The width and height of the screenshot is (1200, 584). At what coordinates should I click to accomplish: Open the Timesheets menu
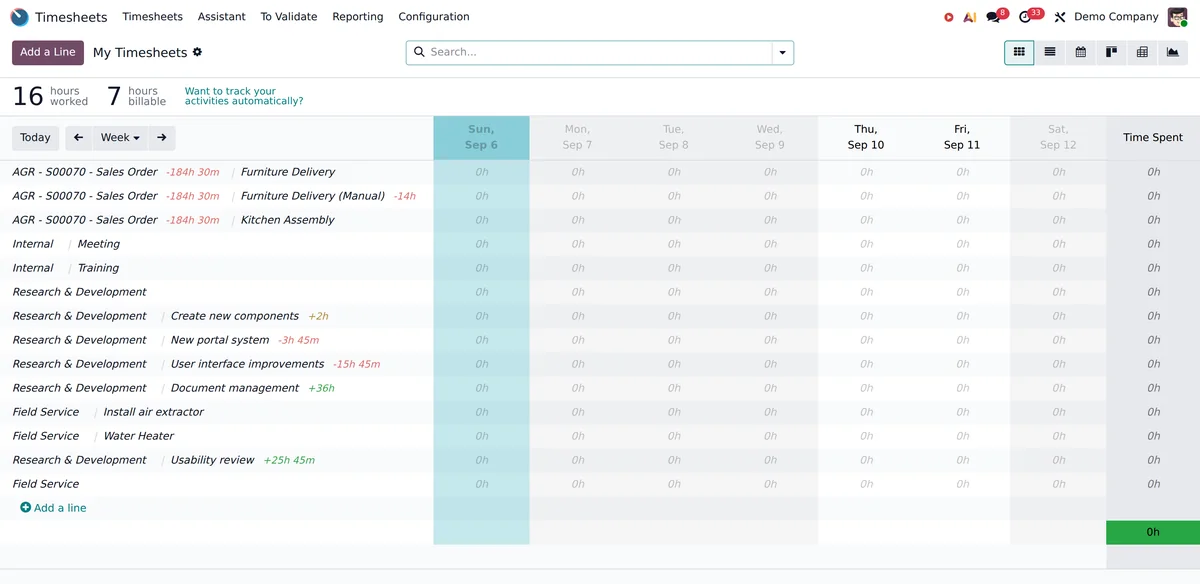point(152,17)
